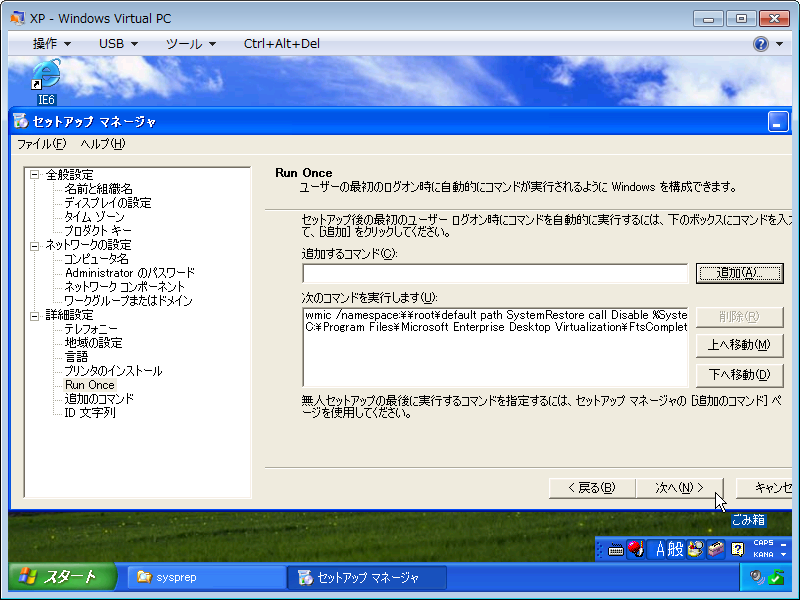Click the green security check tray icon
The width and height of the screenshot is (800, 600).
click(x=776, y=578)
